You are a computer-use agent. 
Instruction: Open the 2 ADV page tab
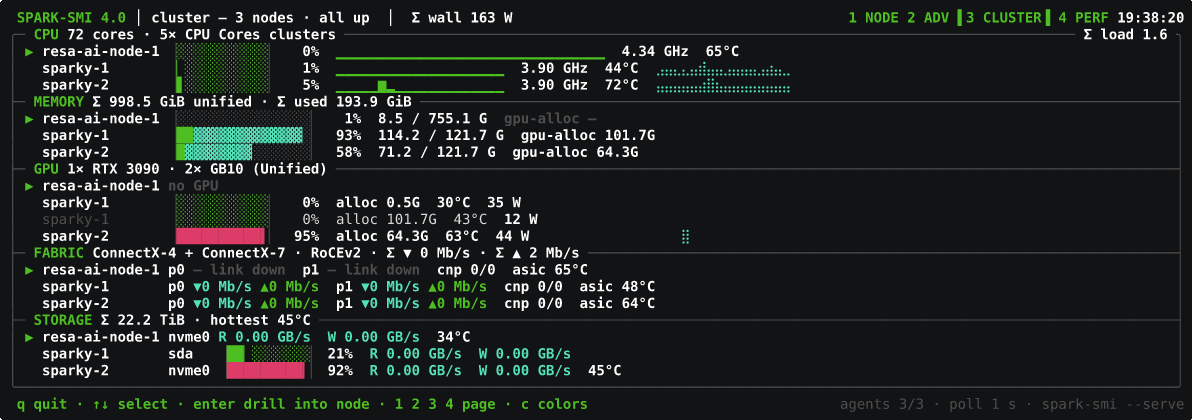929,17
